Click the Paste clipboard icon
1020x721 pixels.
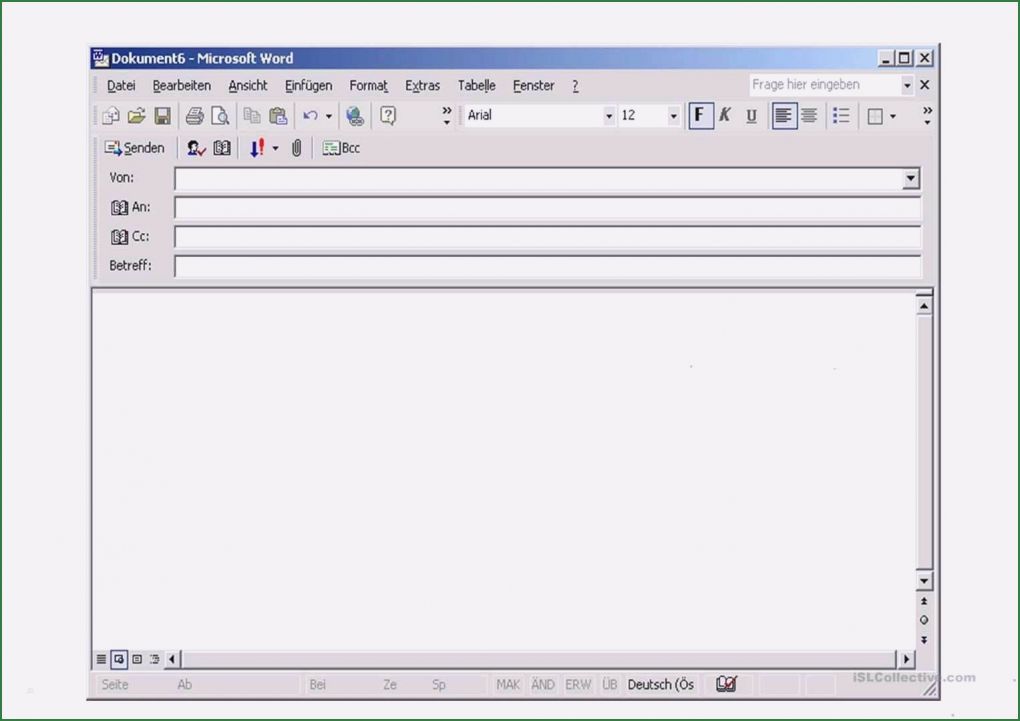coord(278,116)
